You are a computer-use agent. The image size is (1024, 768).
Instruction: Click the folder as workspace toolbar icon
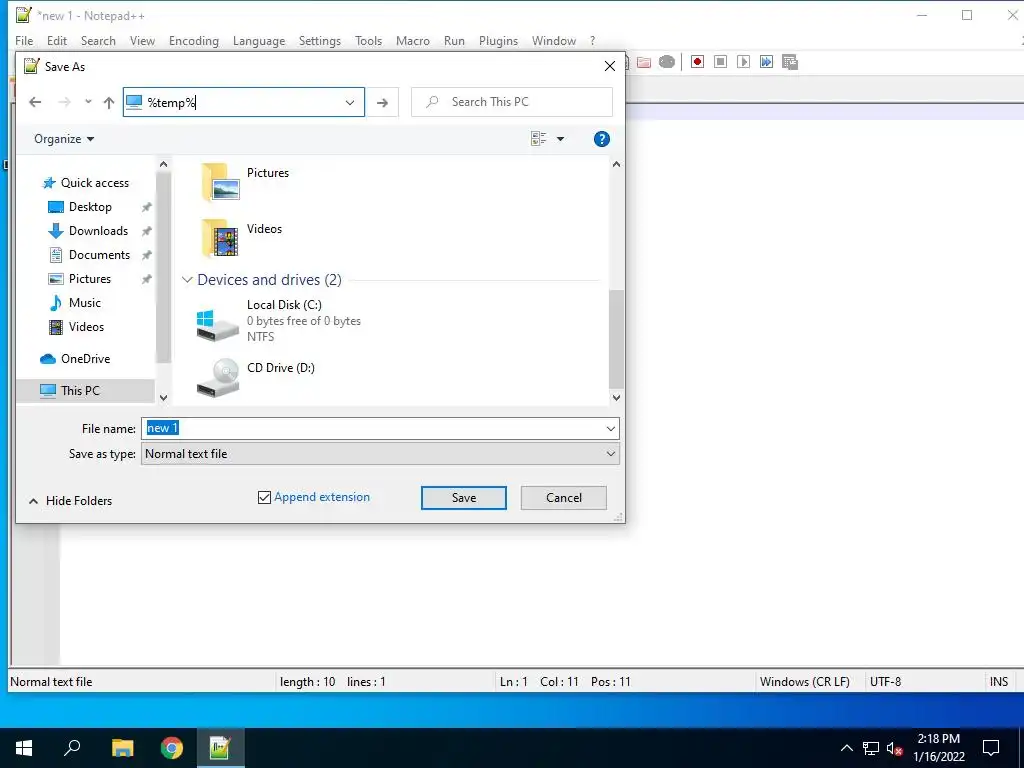644,62
